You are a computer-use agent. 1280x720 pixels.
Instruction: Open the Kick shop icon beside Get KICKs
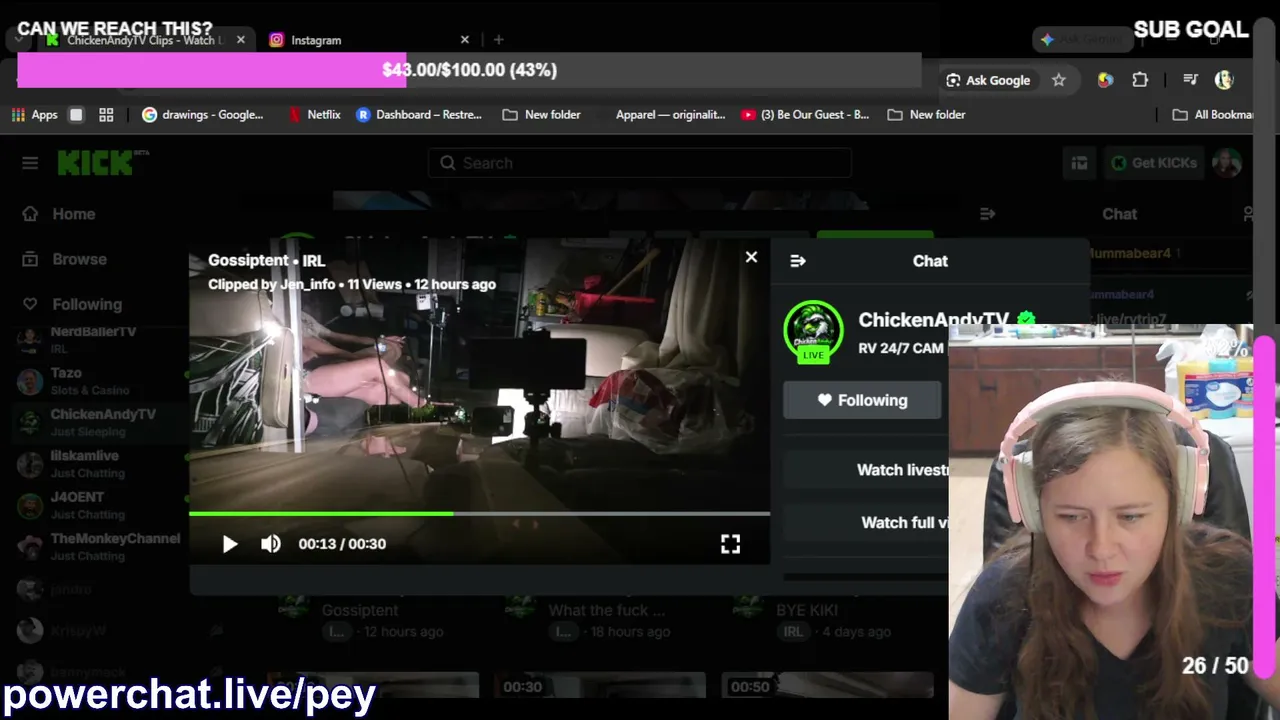[1079, 163]
